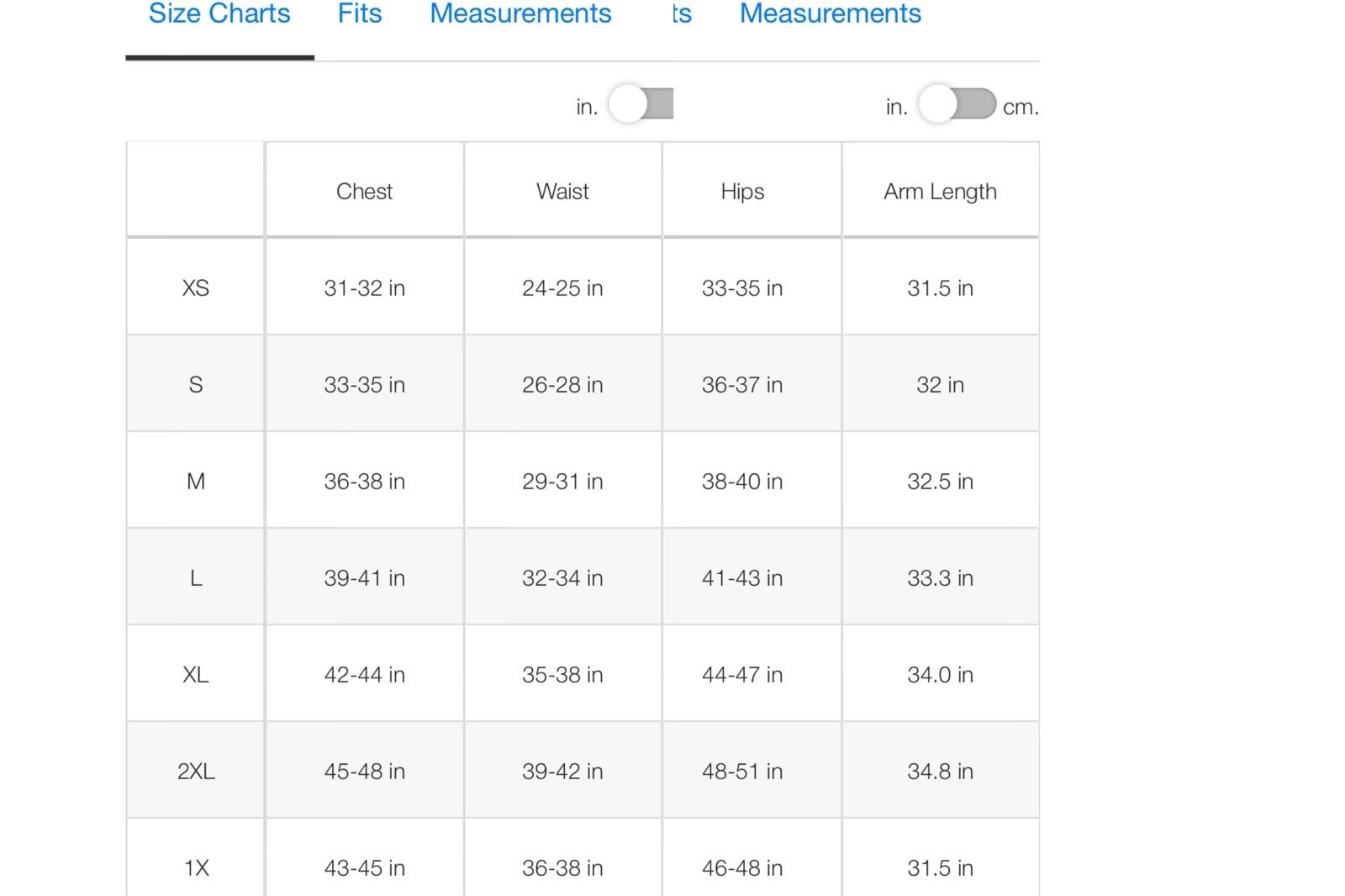Click the Hips column header
The image size is (1345, 896).
click(x=742, y=192)
